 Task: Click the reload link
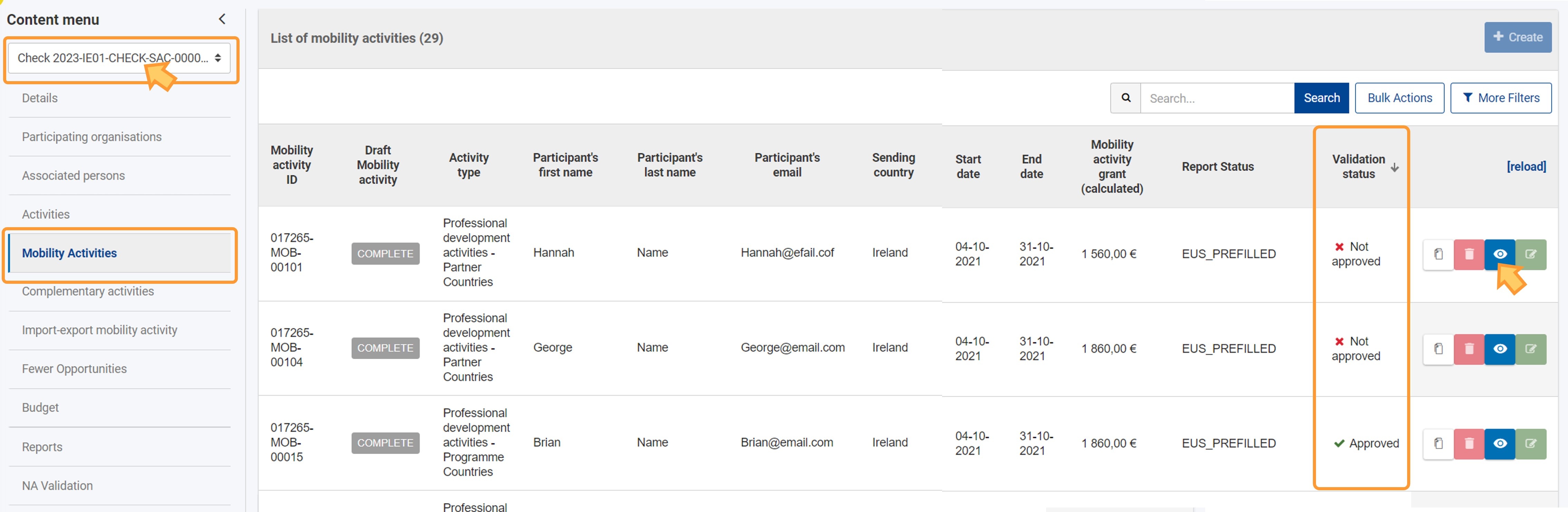click(1526, 166)
